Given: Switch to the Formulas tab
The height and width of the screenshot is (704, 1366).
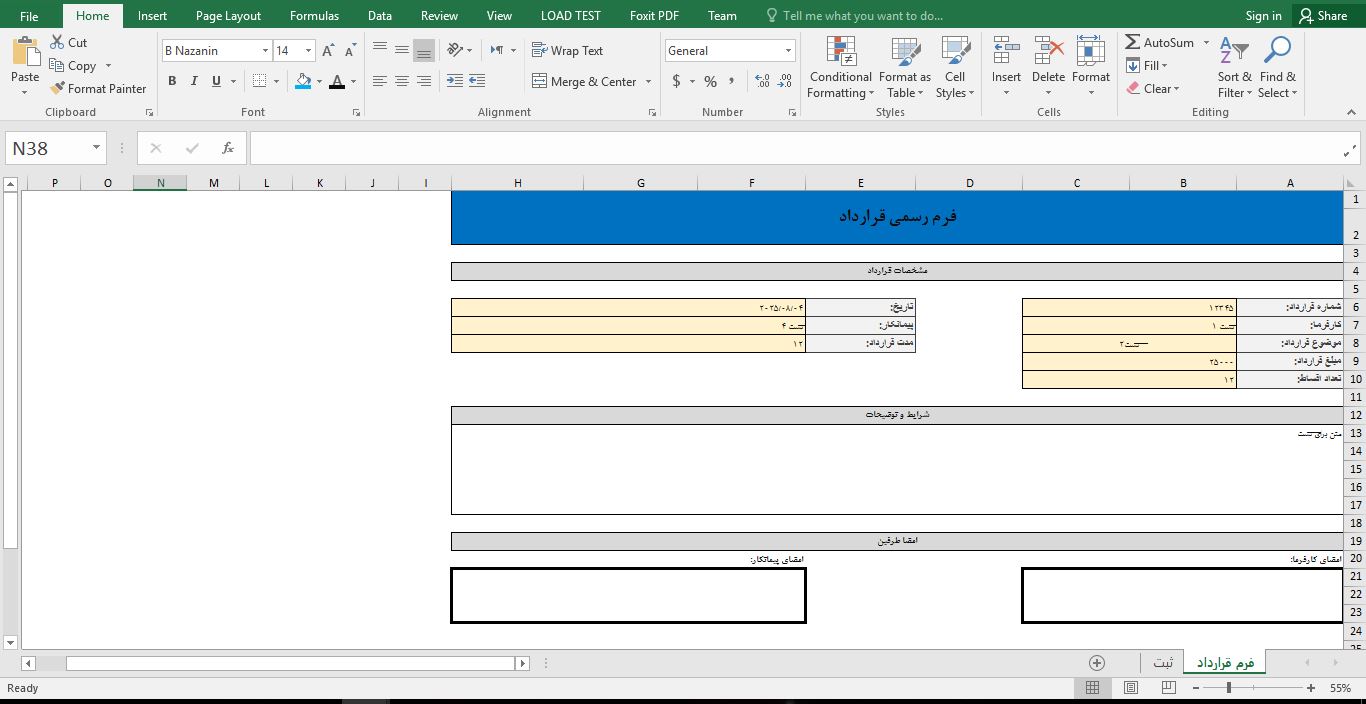Looking at the screenshot, I should point(314,16).
